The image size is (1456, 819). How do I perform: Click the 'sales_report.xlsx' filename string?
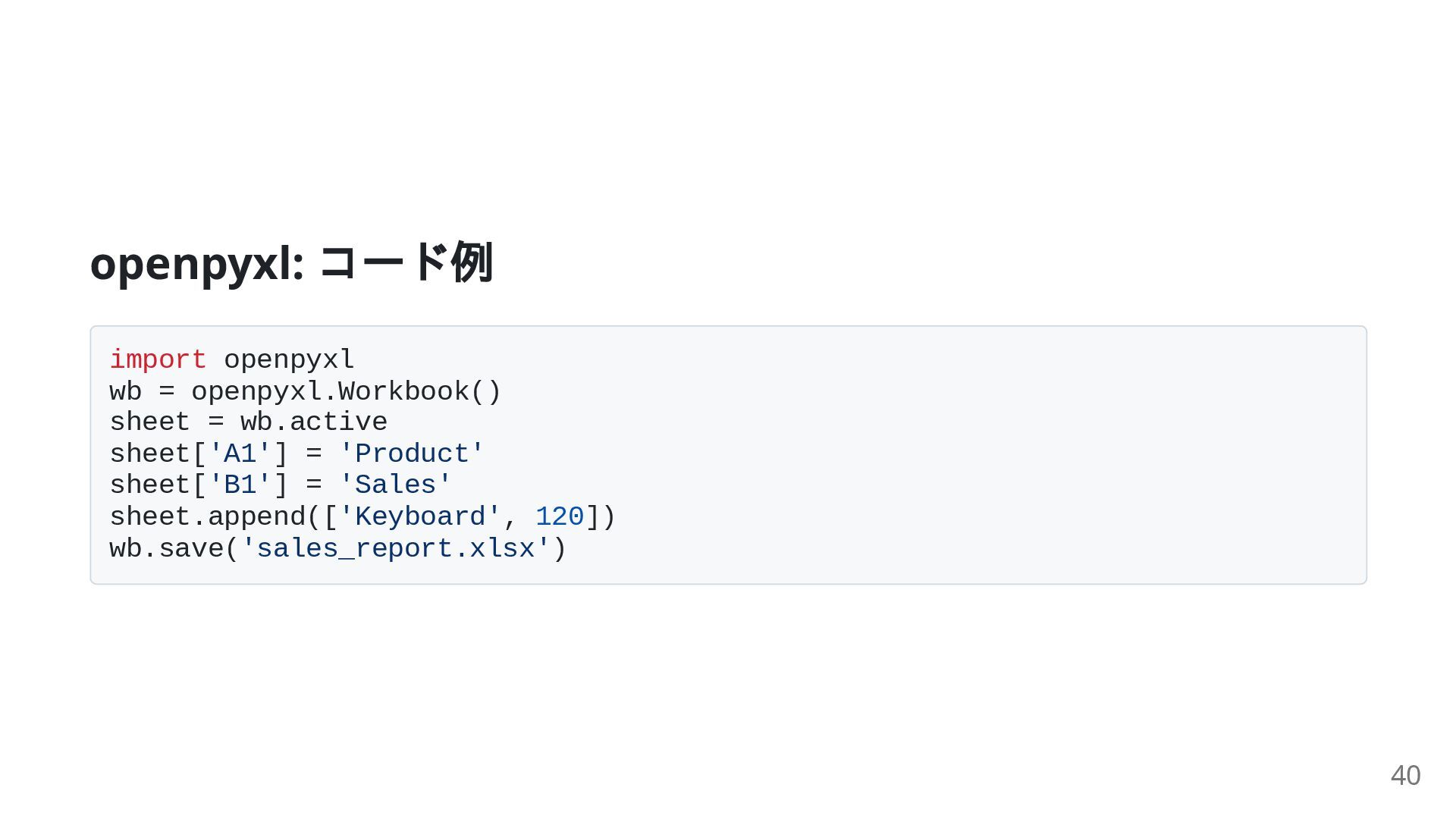[x=395, y=549]
